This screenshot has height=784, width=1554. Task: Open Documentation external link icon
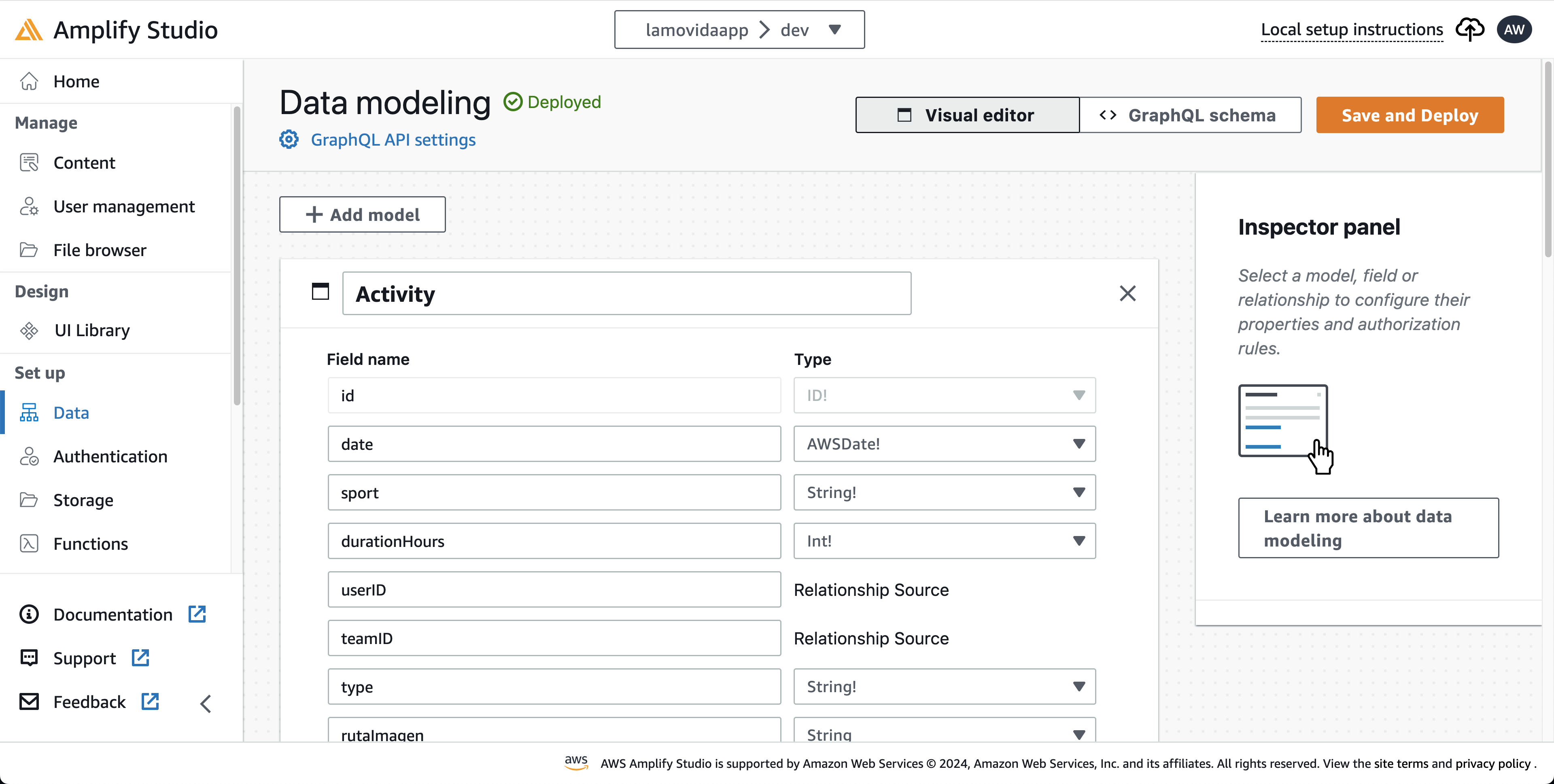point(197,614)
